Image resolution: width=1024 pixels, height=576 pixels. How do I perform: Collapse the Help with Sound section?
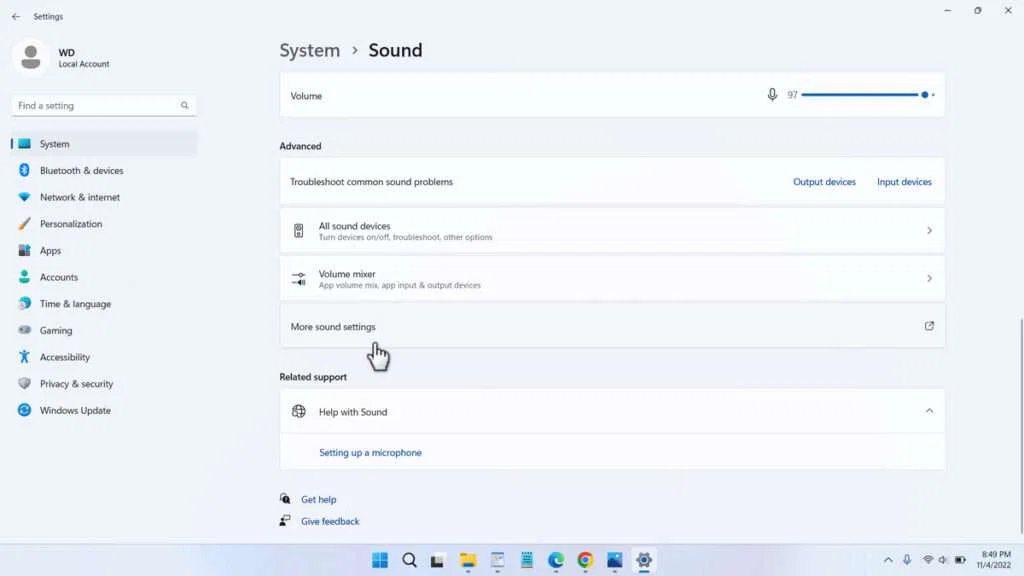(x=929, y=411)
